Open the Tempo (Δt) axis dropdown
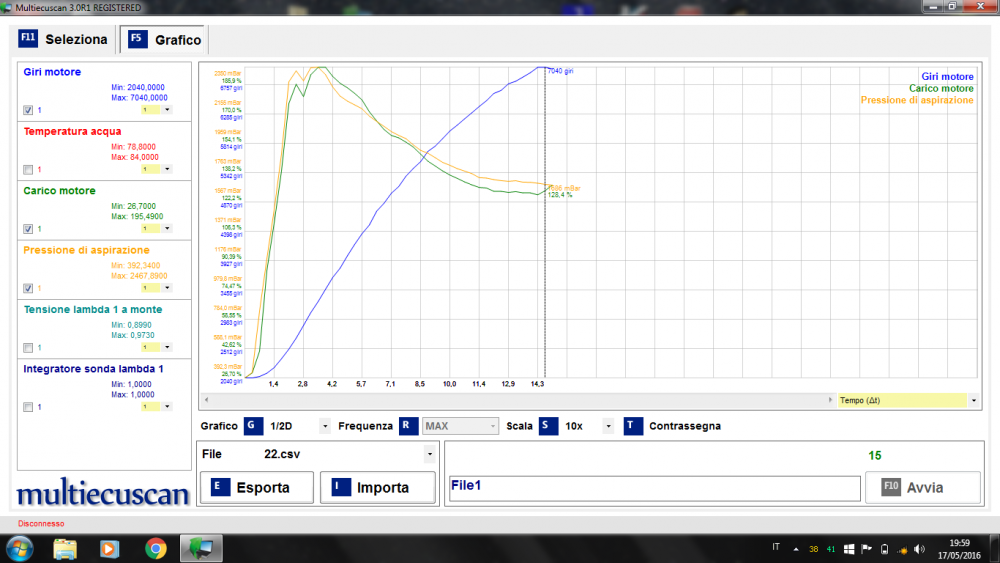The width and height of the screenshot is (1000, 563). [x=973, y=400]
